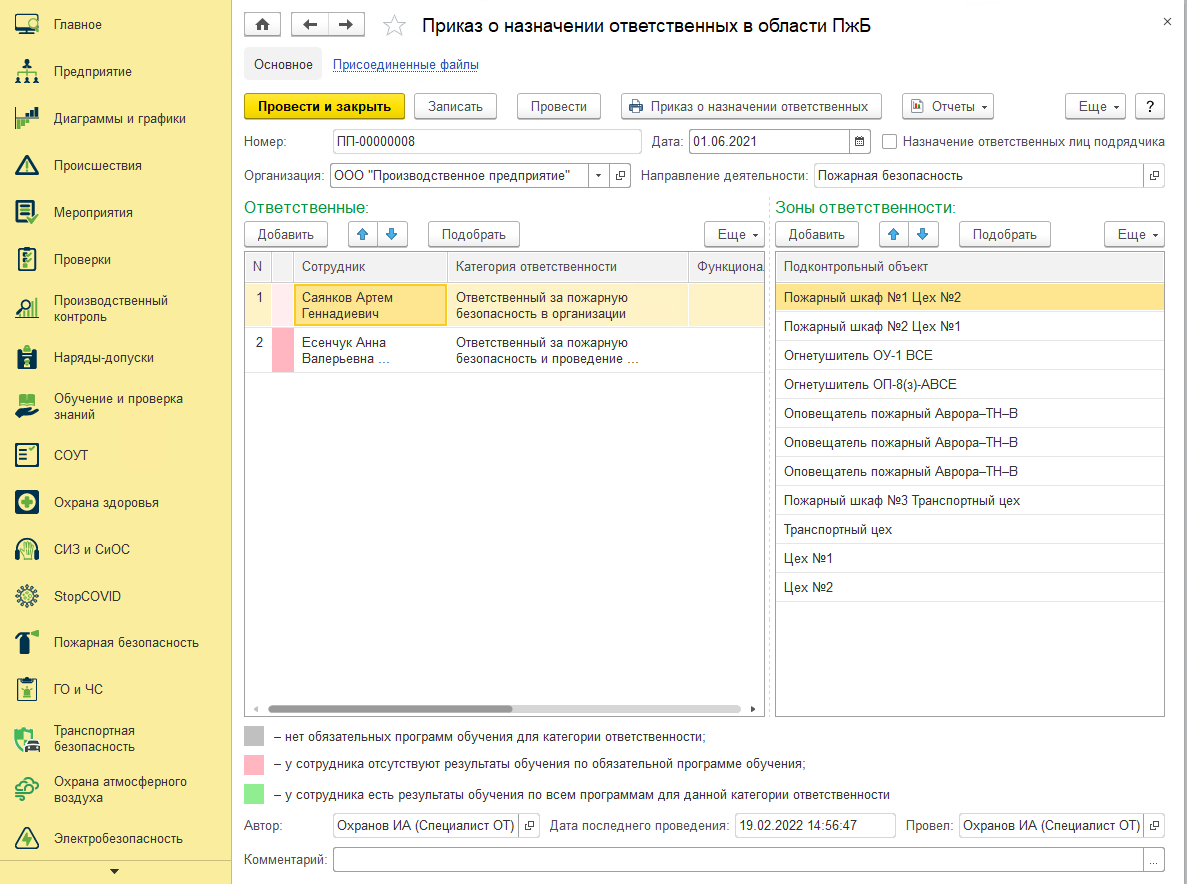Add document to favorites with star icon

(x=395, y=26)
